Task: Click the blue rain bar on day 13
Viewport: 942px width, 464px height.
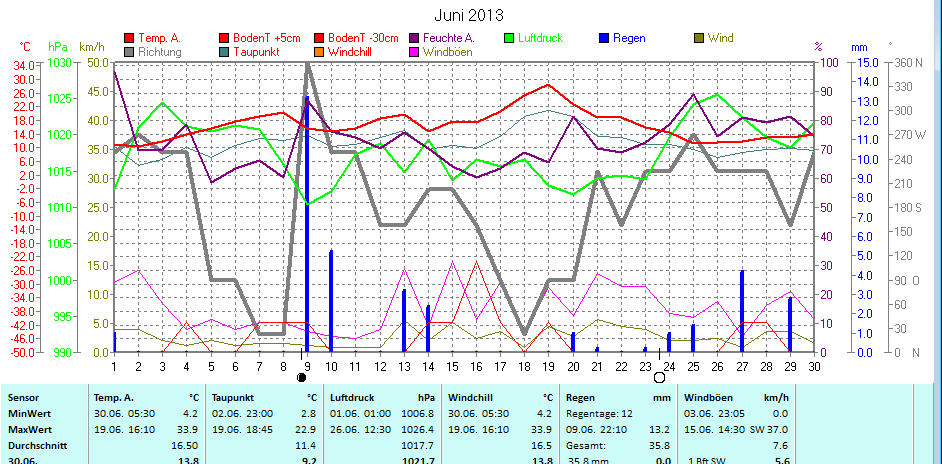Action: [x=404, y=320]
